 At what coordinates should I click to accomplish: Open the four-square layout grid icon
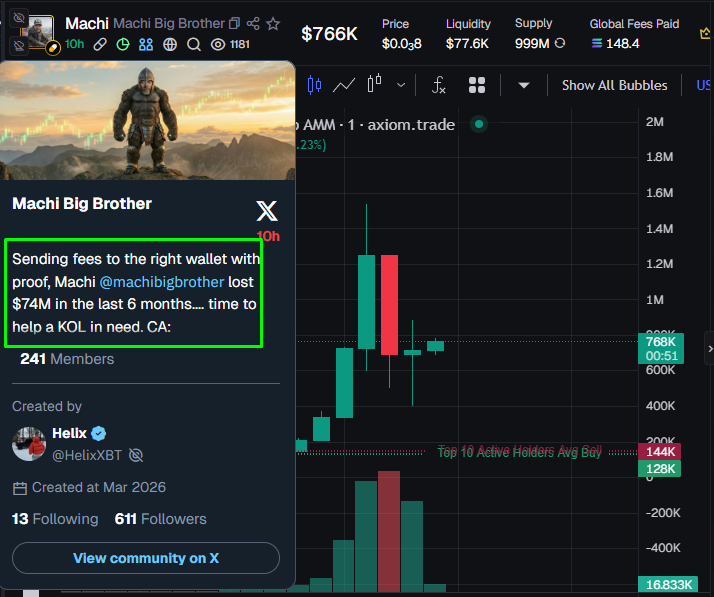point(477,85)
